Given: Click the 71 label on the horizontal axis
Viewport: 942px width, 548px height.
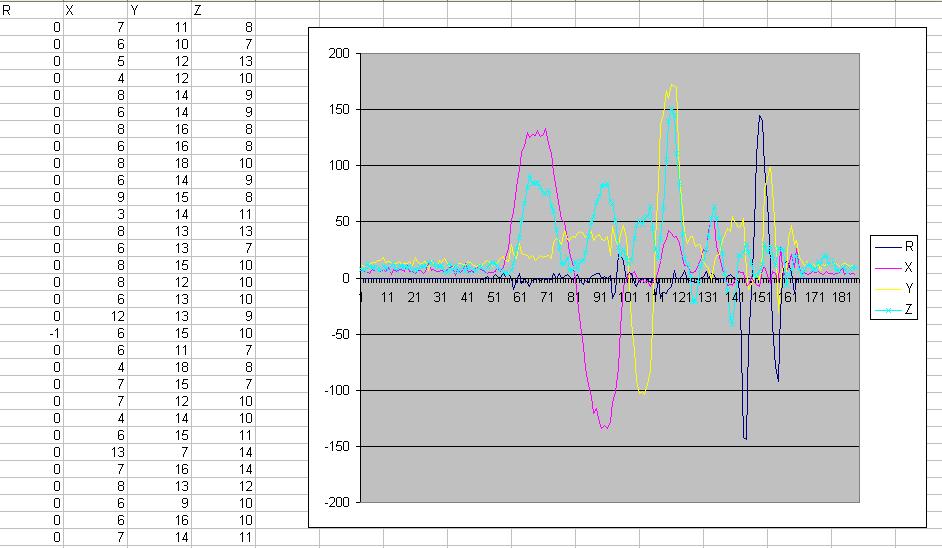Looking at the screenshot, I should coord(547,297).
